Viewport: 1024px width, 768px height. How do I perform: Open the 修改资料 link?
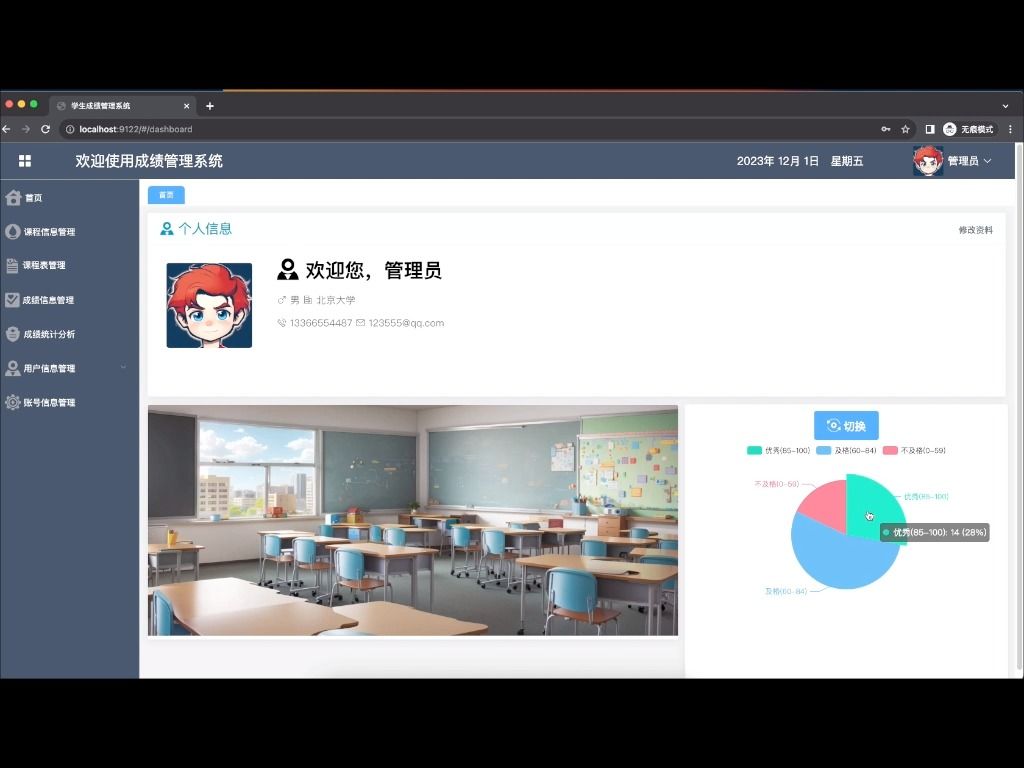coord(973,230)
